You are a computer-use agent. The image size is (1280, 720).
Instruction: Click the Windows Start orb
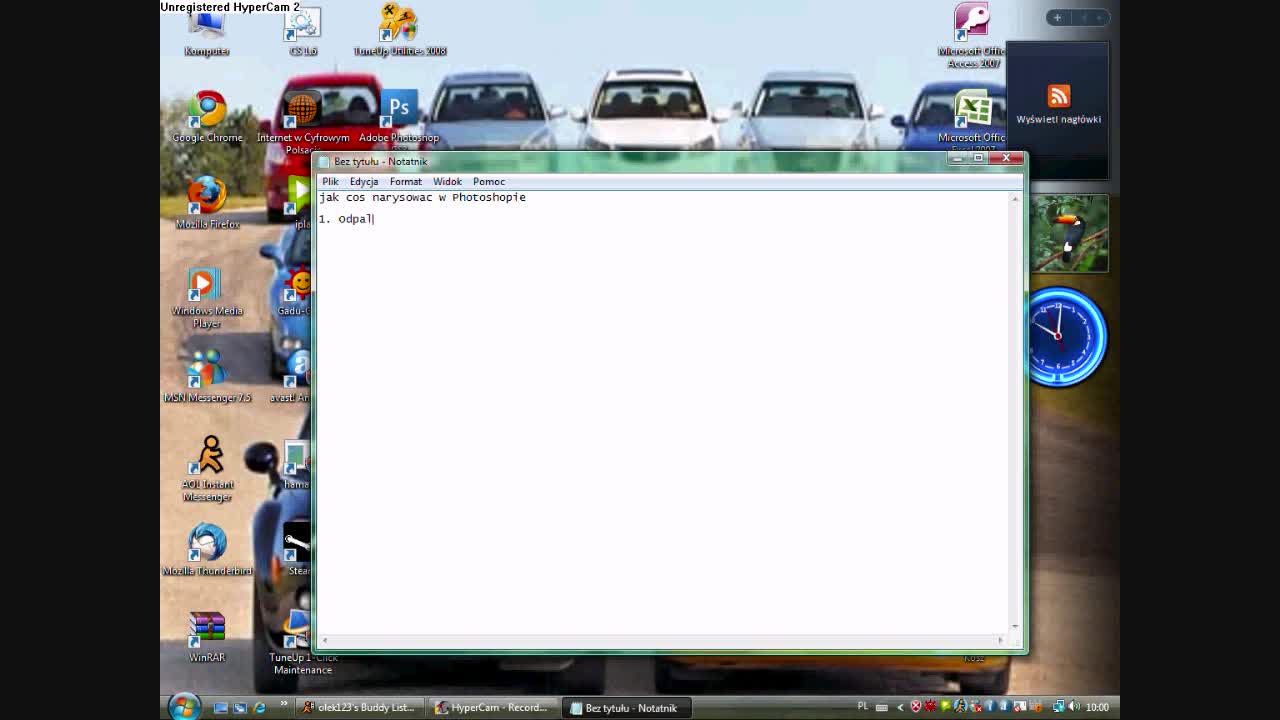point(183,706)
